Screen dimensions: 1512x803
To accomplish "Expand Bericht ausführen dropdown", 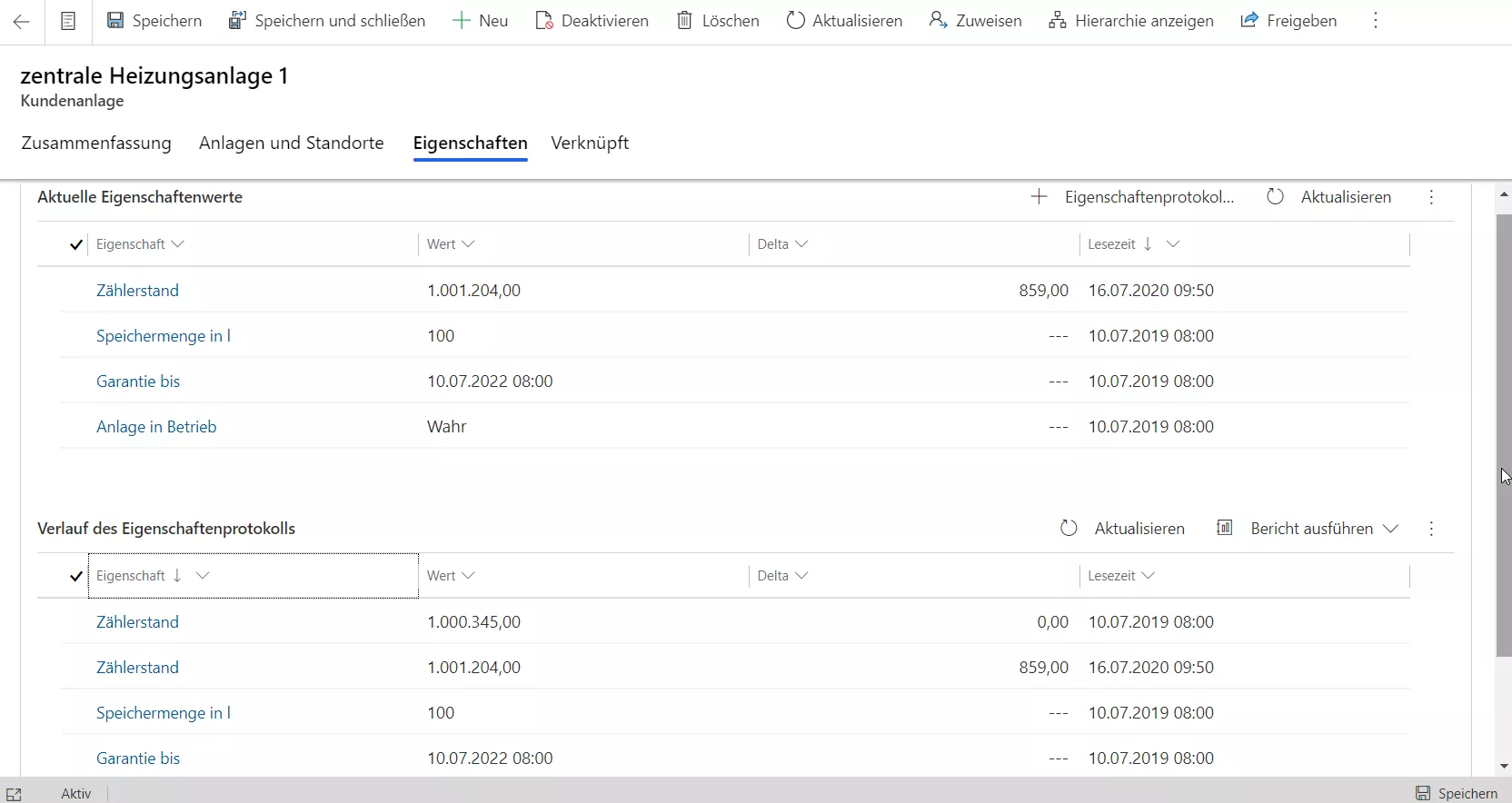I will point(1390,529).
